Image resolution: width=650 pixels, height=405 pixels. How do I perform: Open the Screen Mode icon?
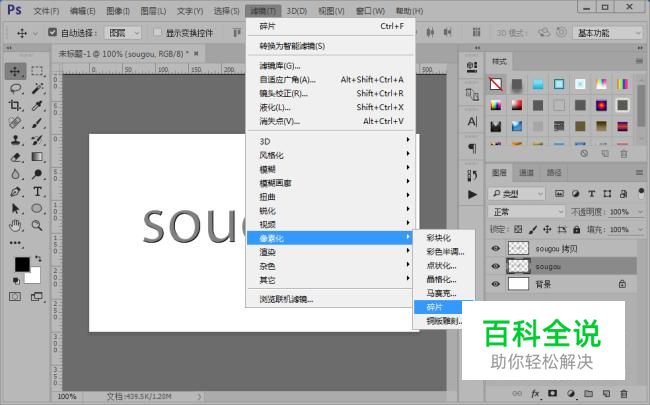pyautogui.click(x=37, y=297)
